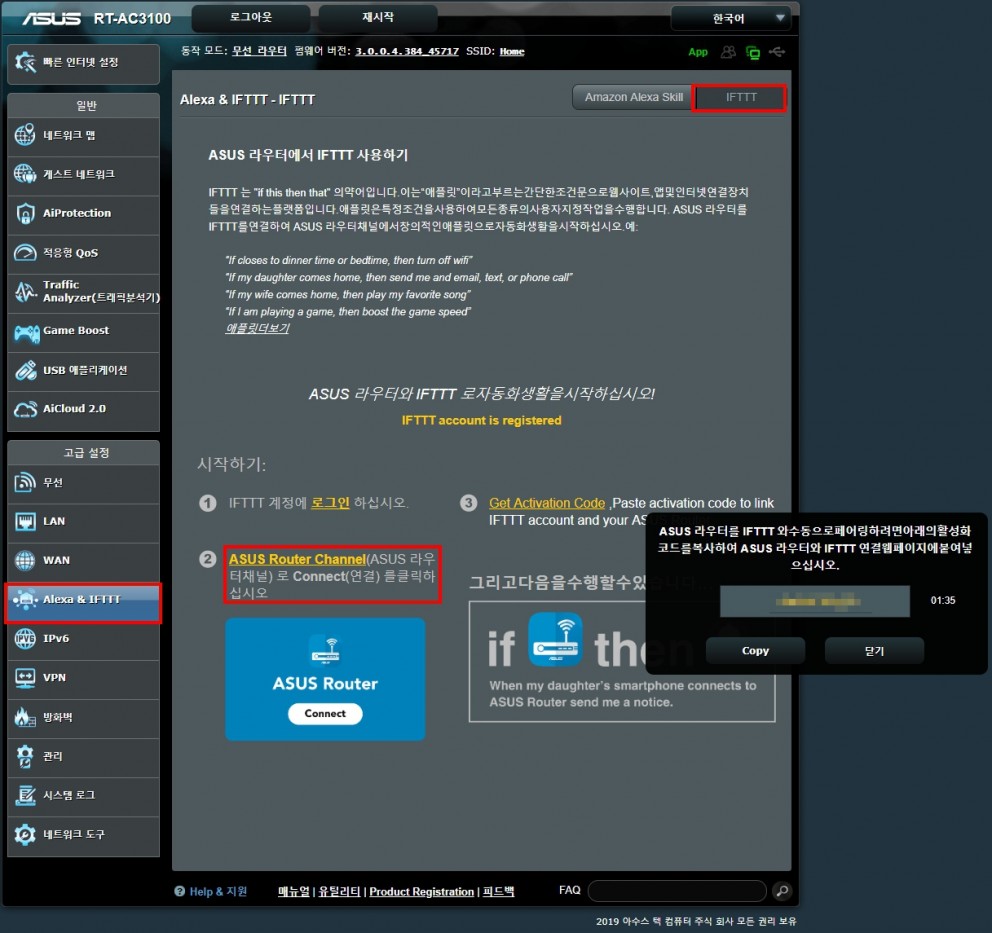
Task: Click the FAQ search magnifier icon
Action: coord(782,891)
